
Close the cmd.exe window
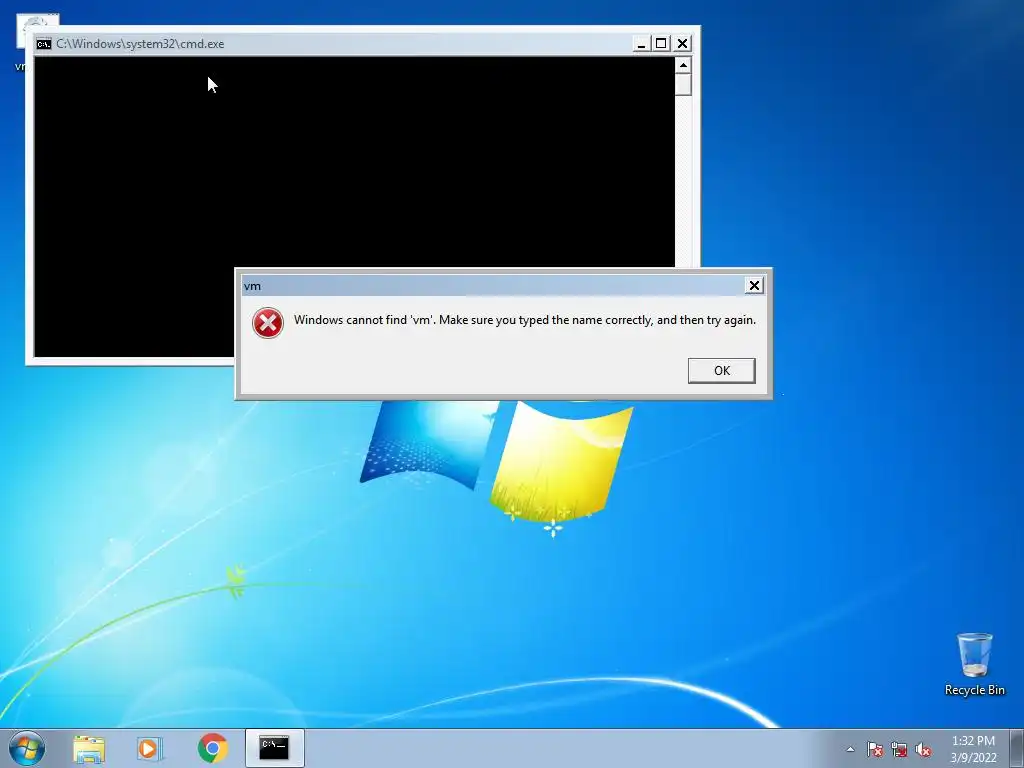click(682, 44)
